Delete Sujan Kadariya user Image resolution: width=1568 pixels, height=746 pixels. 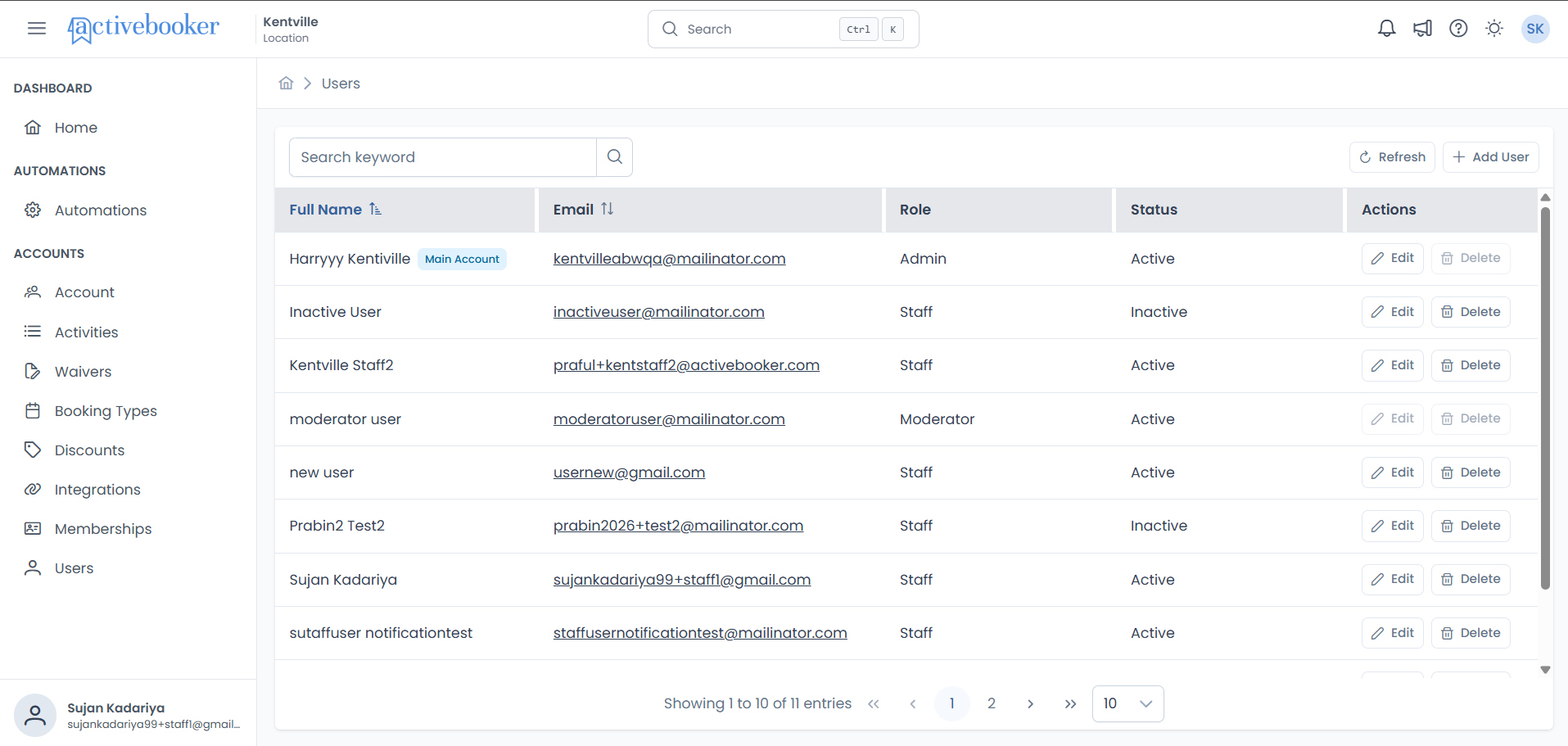pyautogui.click(x=1471, y=579)
